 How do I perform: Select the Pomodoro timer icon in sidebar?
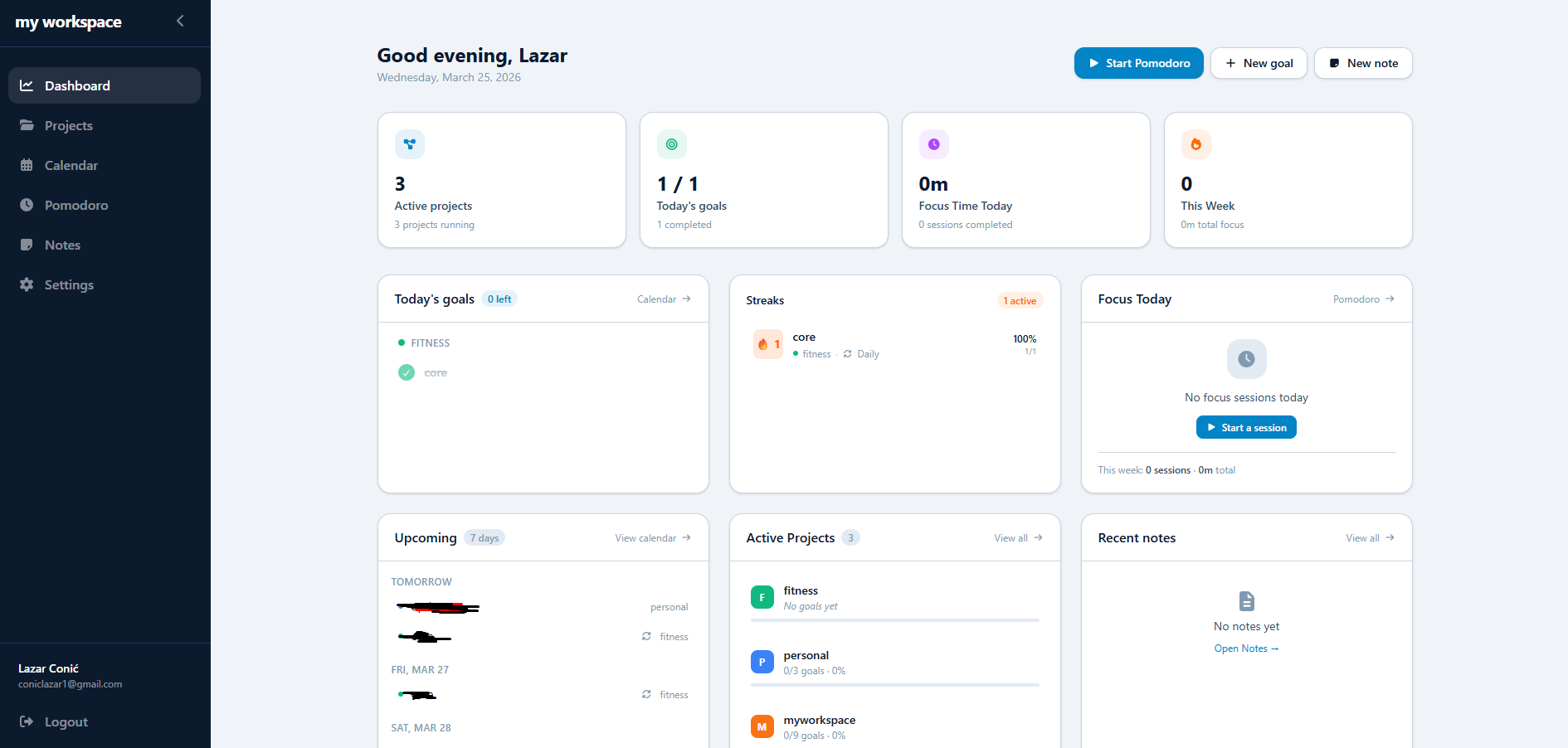[27, 205]
